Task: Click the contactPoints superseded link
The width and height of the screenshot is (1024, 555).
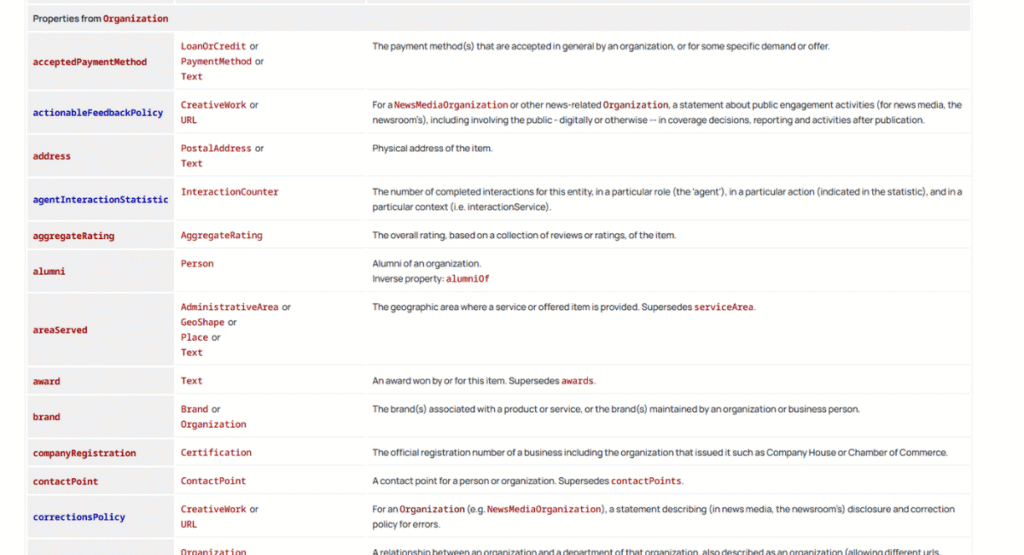Action: pos(646,481)
